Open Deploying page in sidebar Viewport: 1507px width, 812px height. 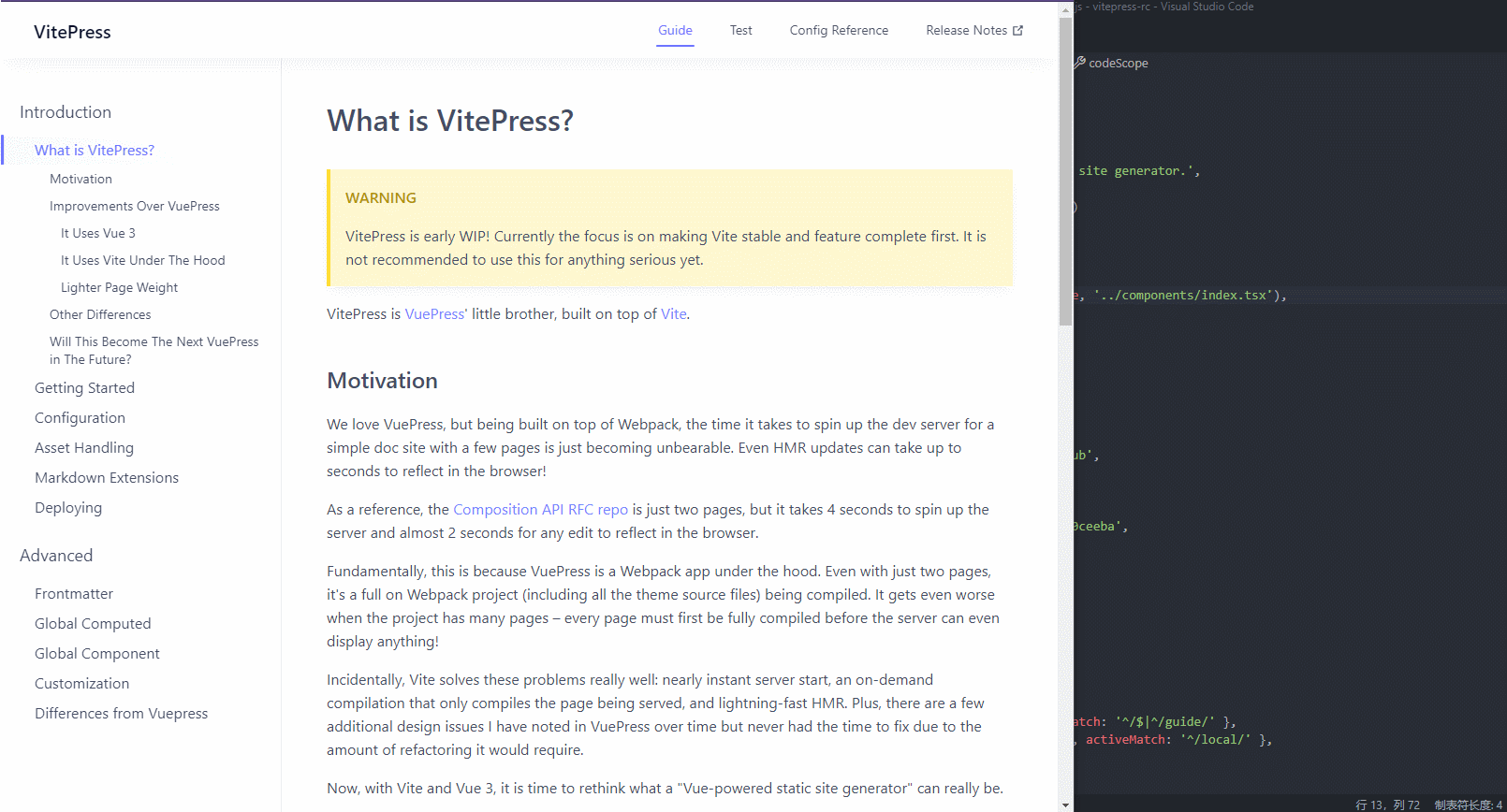(x=68, y=507)
